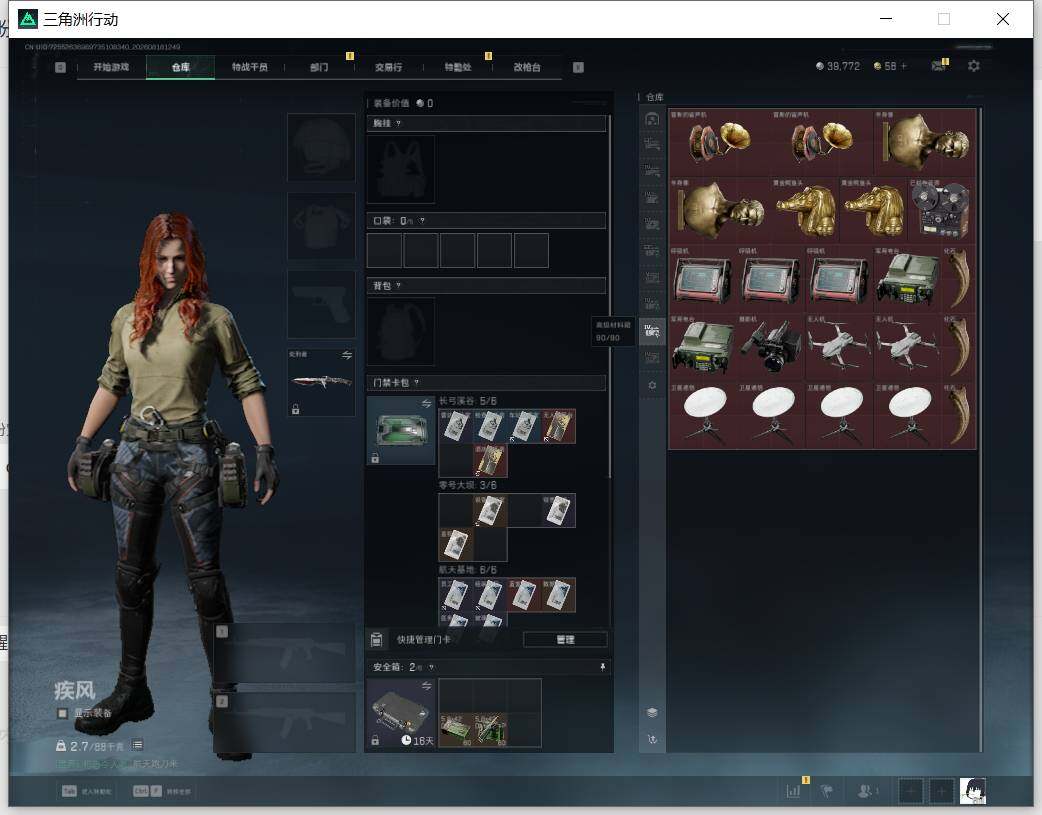Image resolution: width=1042 pixels, height=815 pixels.
Task: Click the plus next to currency 58
Action: pyautogui.click(x=903, y=66)
